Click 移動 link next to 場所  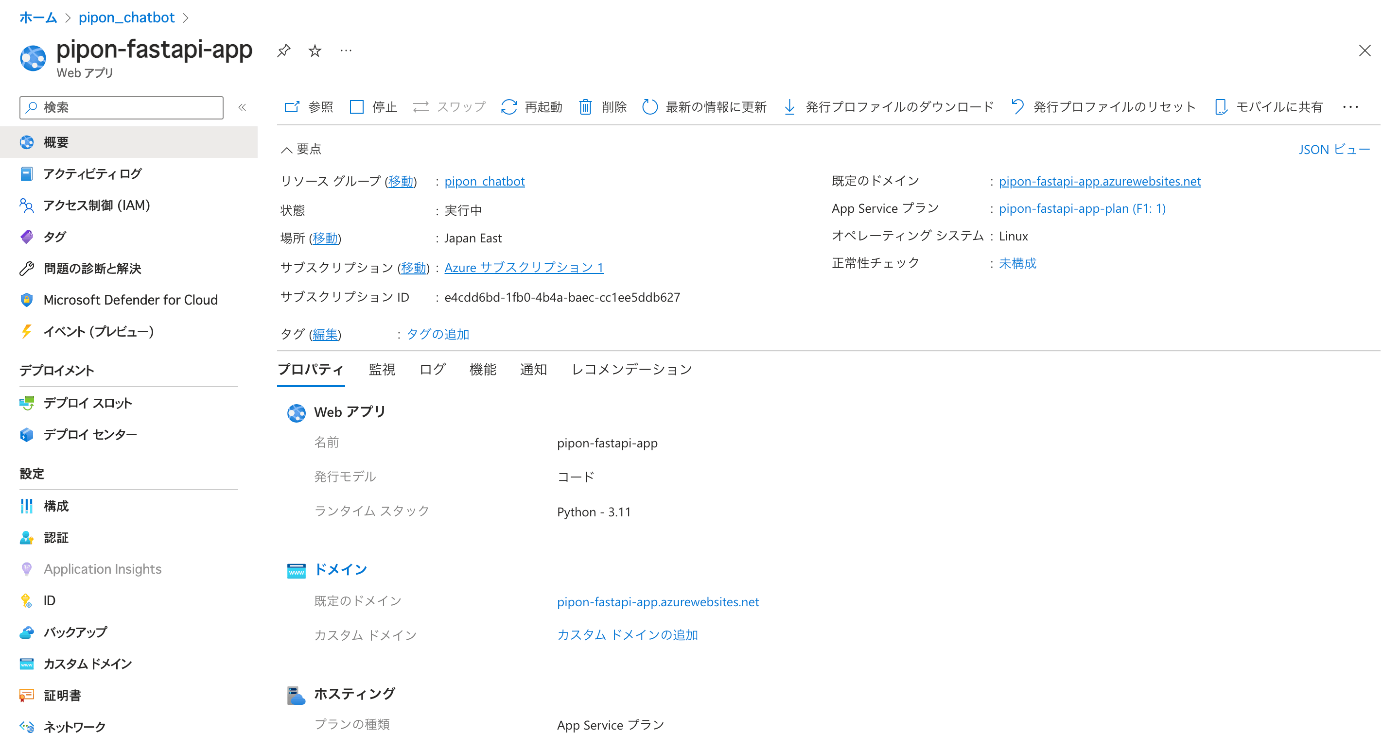325,238
